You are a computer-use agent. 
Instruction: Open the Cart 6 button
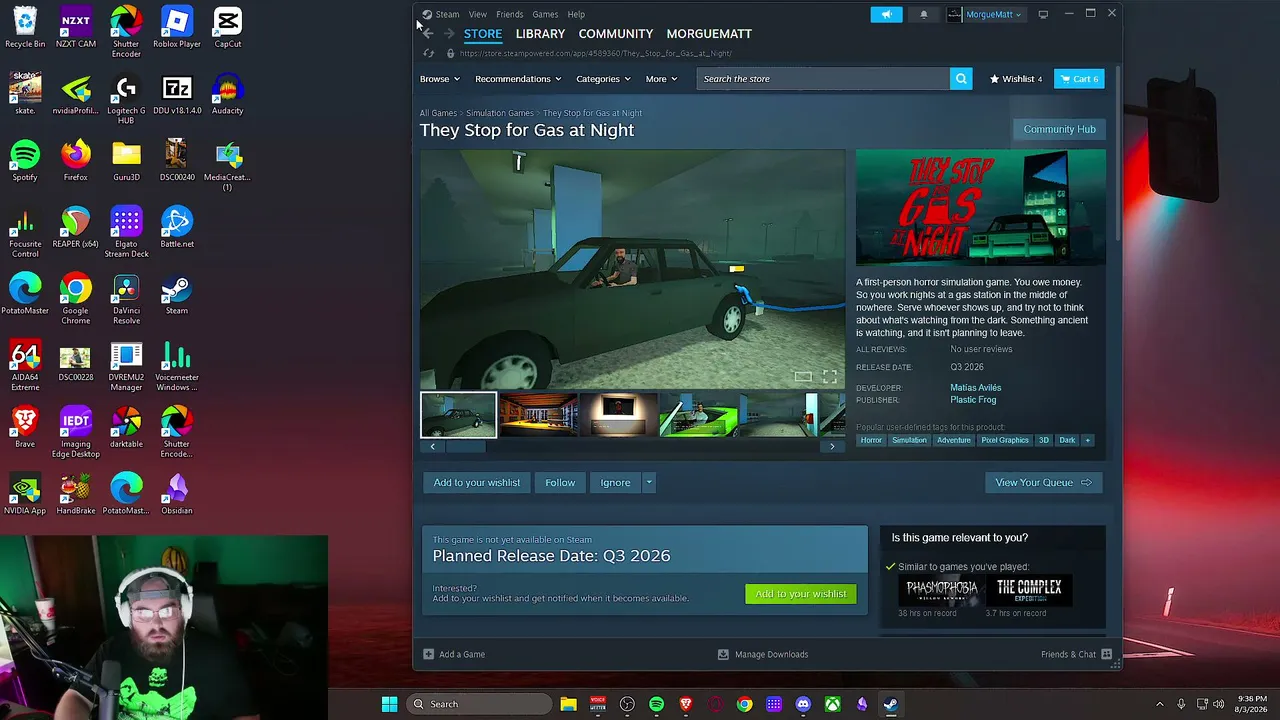(1079, 79)
